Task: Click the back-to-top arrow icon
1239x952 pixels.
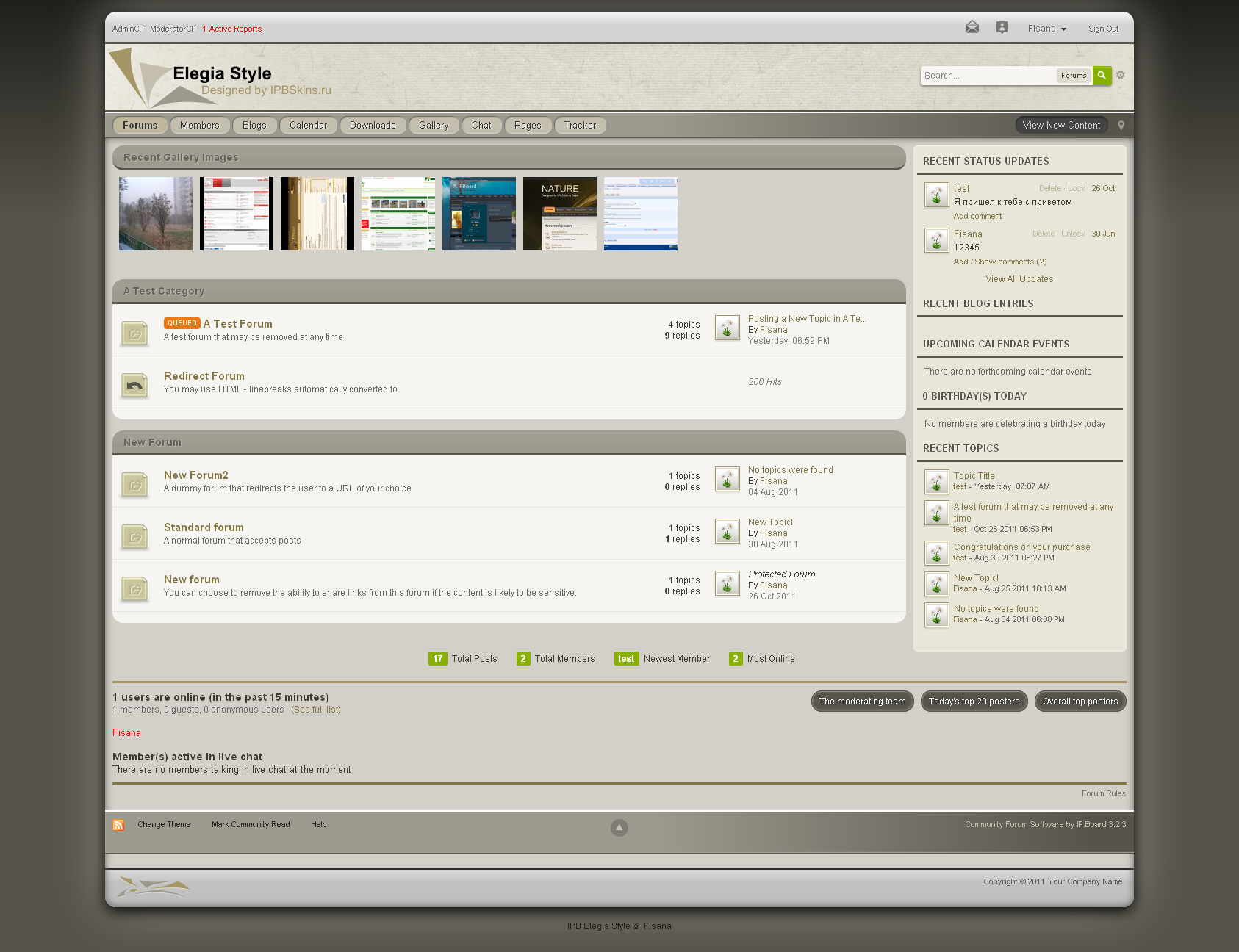Action: point(619,828)
